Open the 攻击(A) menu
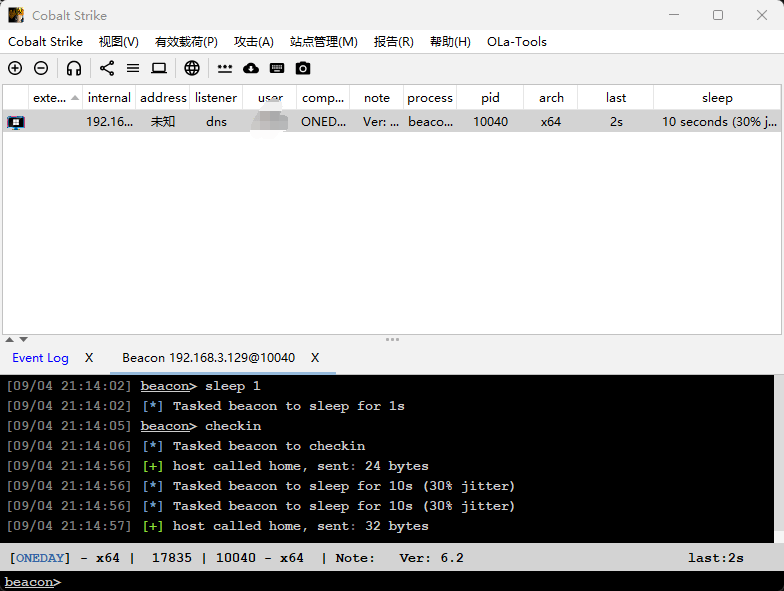The height and width of the screenshot is (591, 784). click(253, 42)
